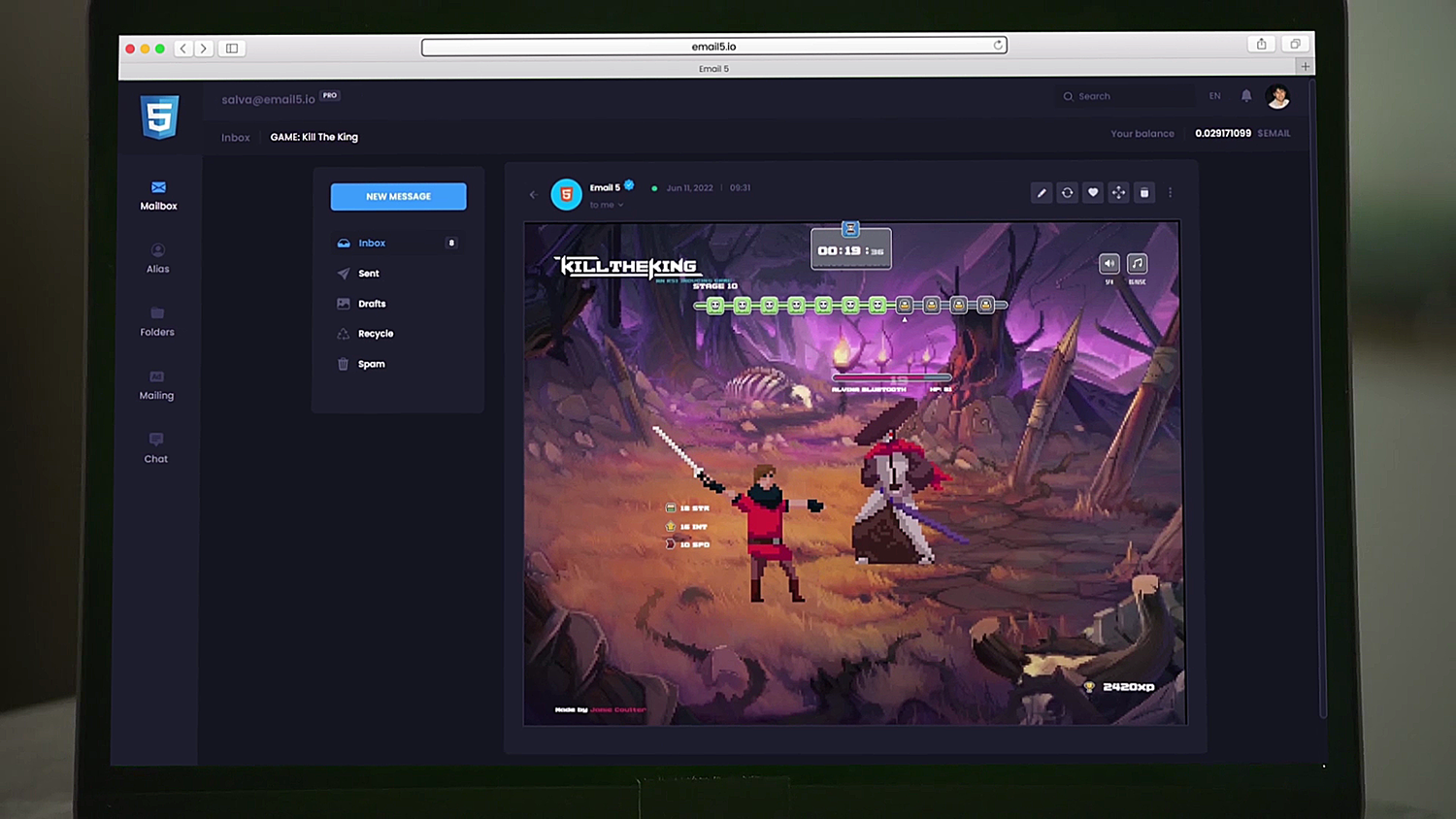Open a new tab with the plus button

(x=1306, y=66)
